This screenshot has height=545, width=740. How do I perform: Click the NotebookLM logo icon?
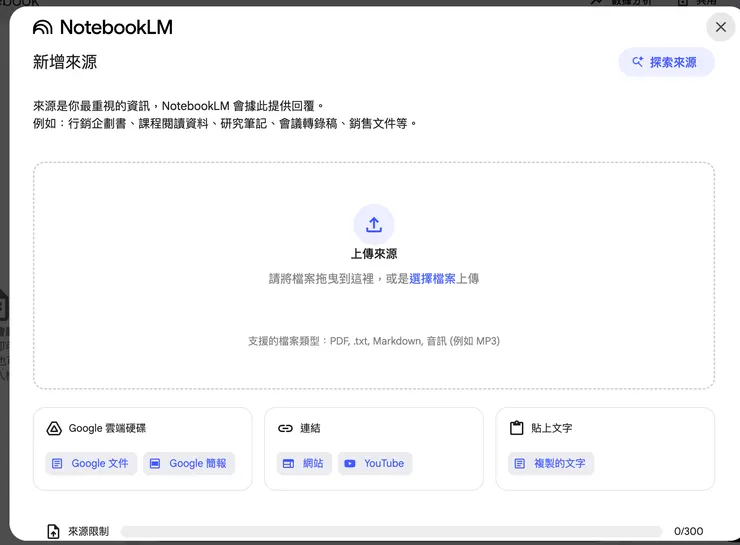(x=42, y=27)
